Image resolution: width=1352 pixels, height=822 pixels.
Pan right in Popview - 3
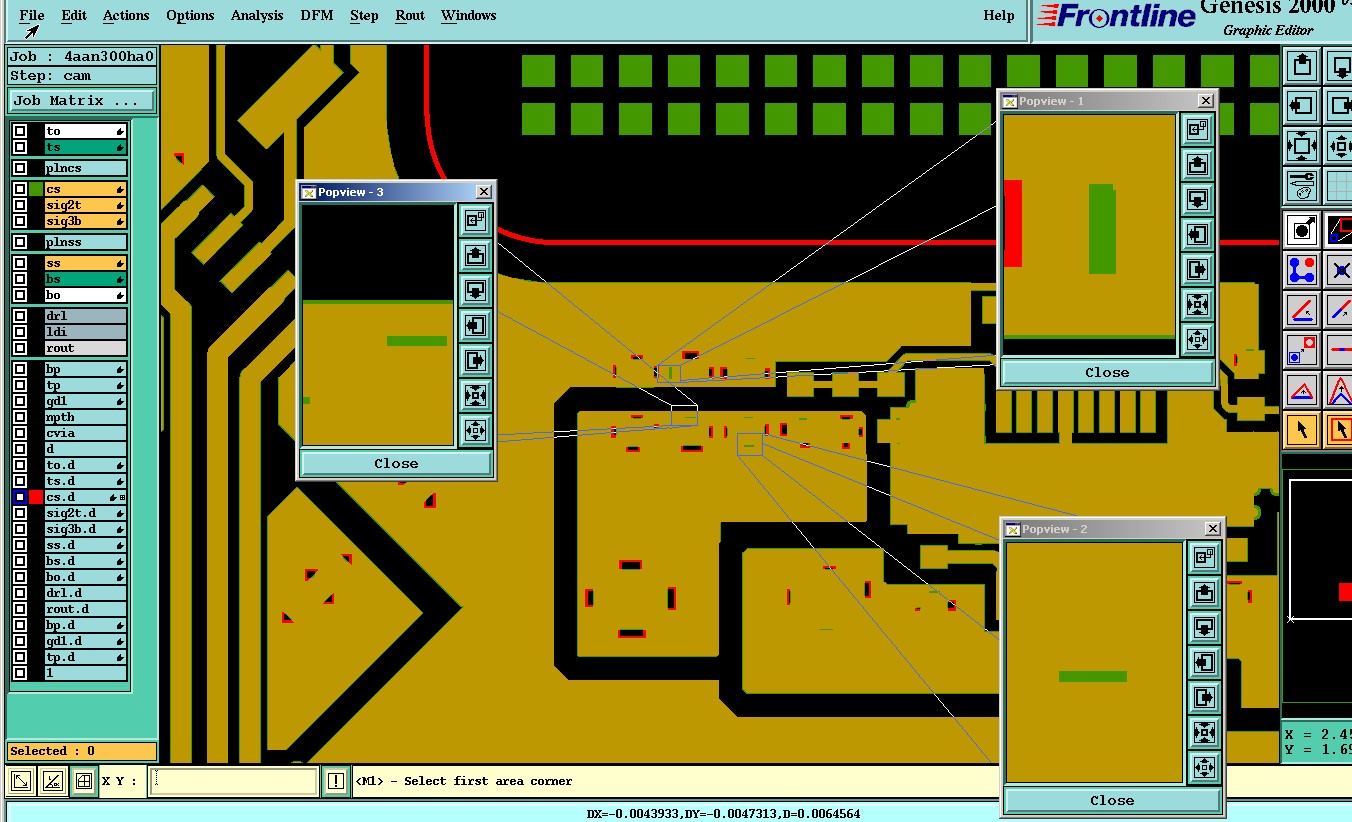tap(476, 360)
